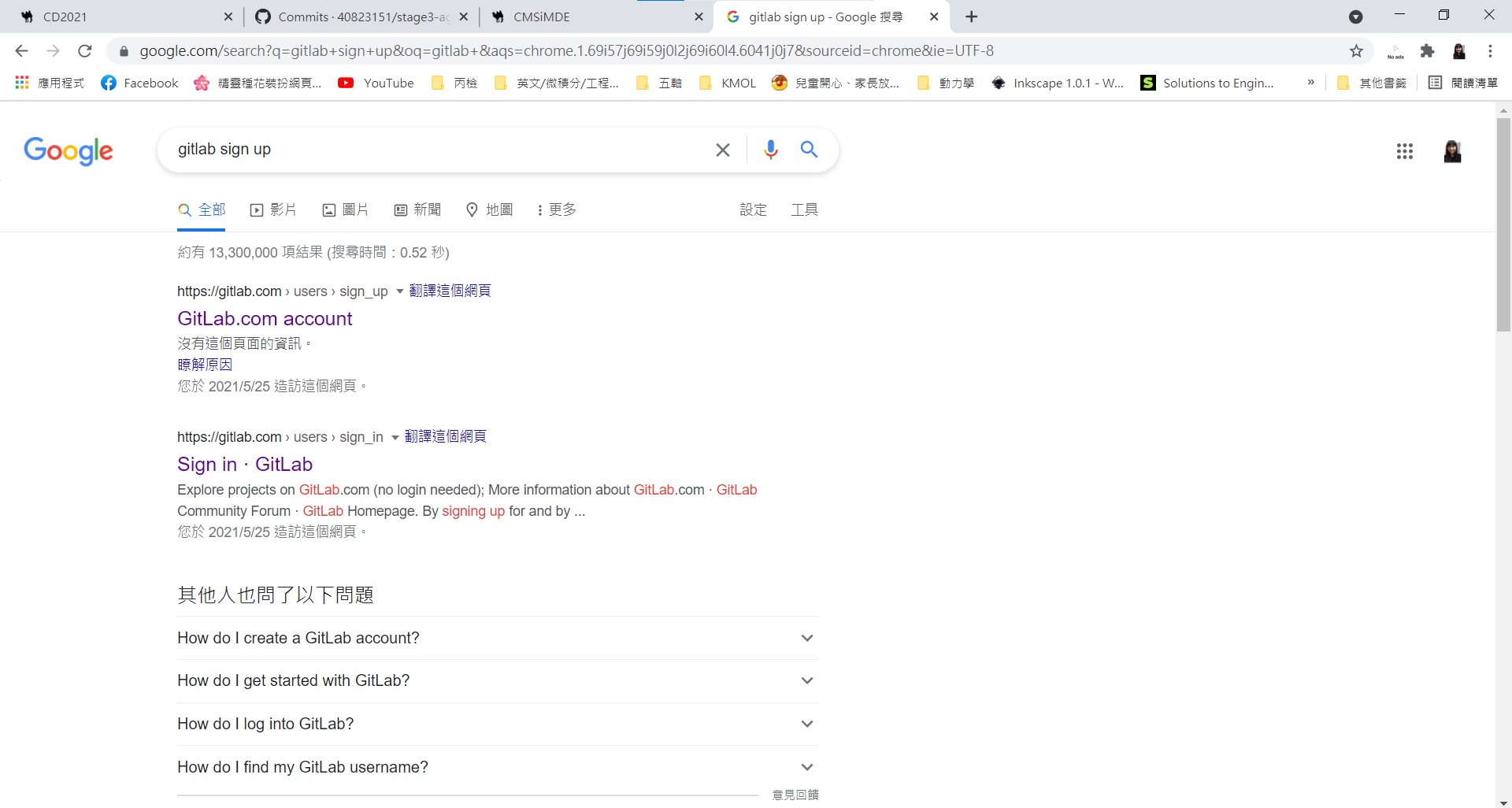1512x808 pixels.
Task: Open the Google account avatar
Action: point(1452,151)
